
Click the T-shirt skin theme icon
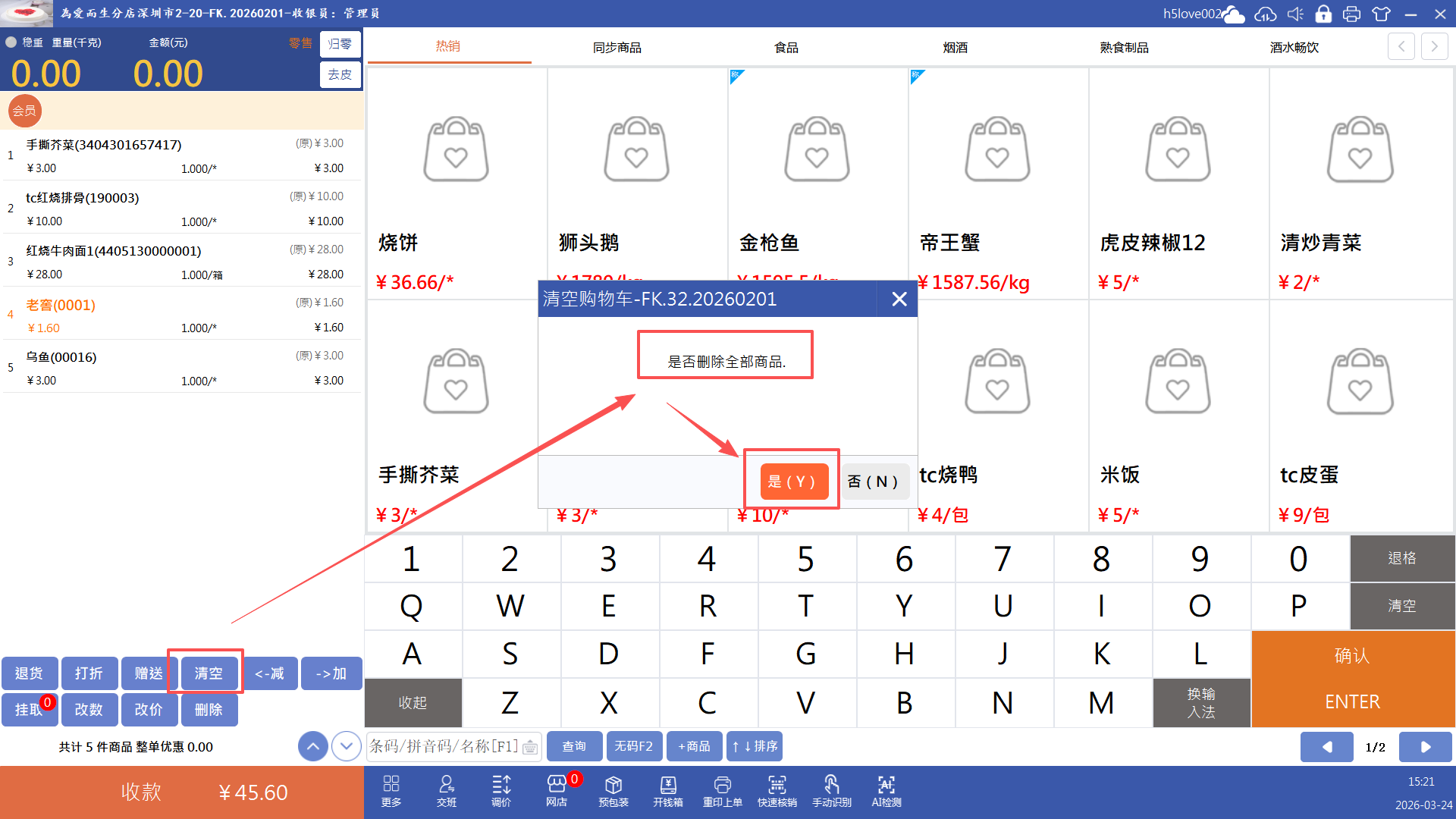[1381, 14]
